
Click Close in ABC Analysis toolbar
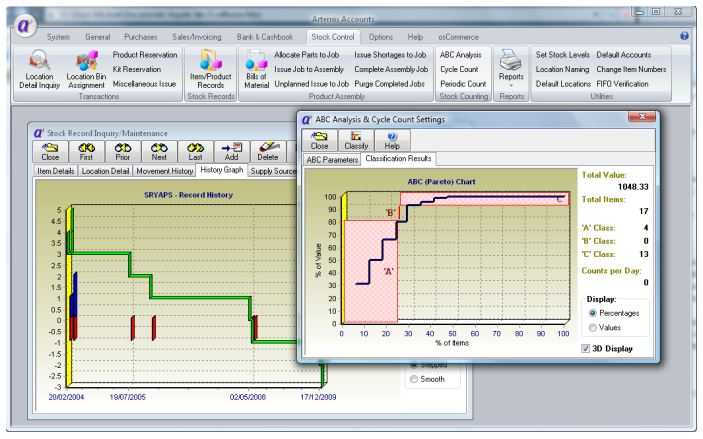319,140
